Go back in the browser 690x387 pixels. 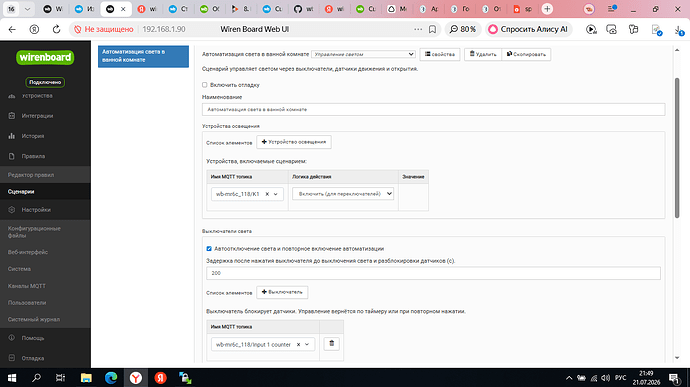click(12, 29)
